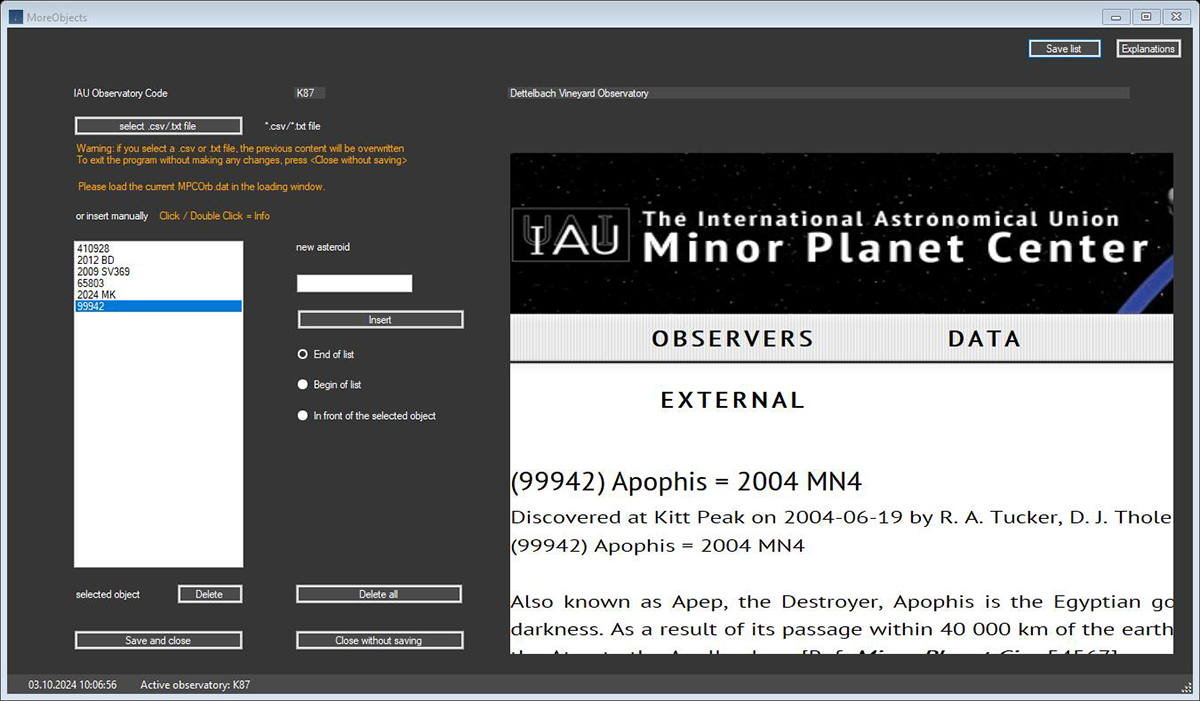Open the Explanations dialog
The width and height of the screenshot is (1200, 701).
(1148, 49)
